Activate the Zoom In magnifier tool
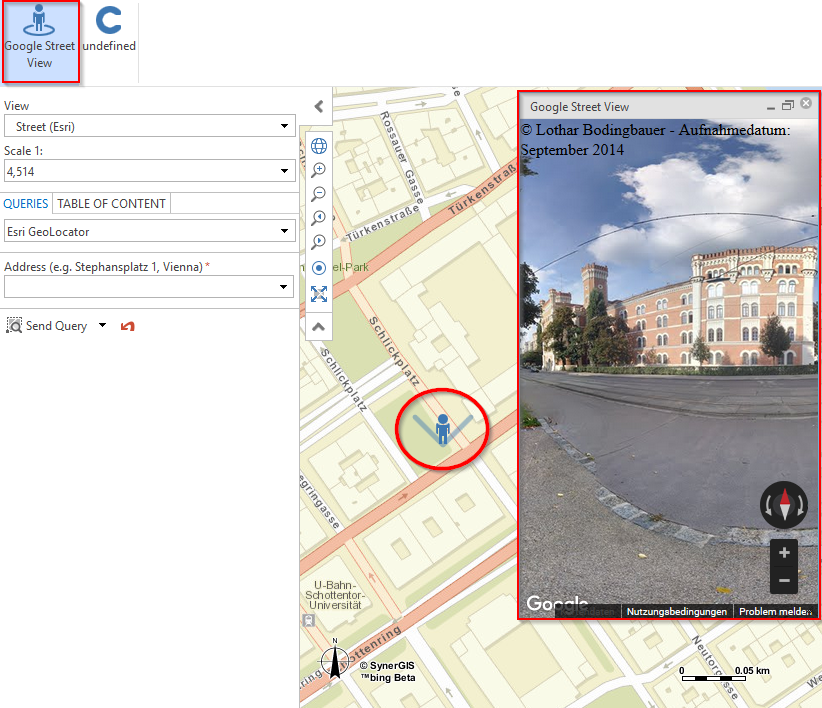822x708 pixels. pos(318,170)
